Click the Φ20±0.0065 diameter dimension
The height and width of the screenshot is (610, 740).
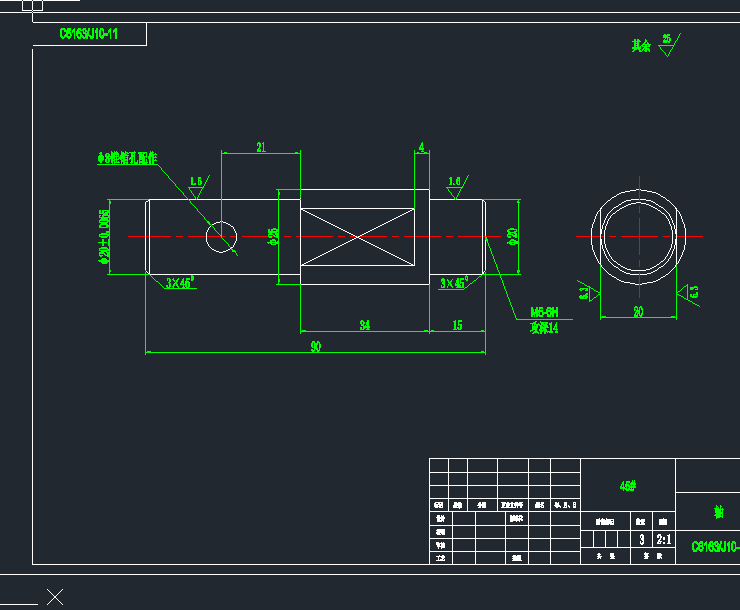click(x=104, y=236)
